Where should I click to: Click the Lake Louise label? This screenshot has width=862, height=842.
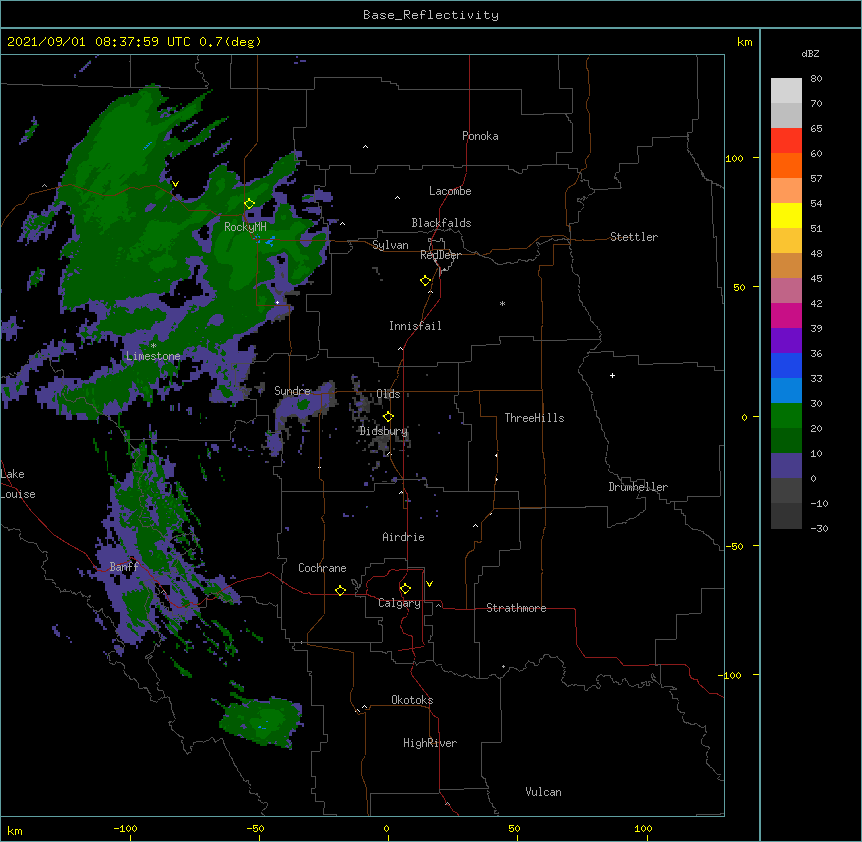click(x=18, y=484)
